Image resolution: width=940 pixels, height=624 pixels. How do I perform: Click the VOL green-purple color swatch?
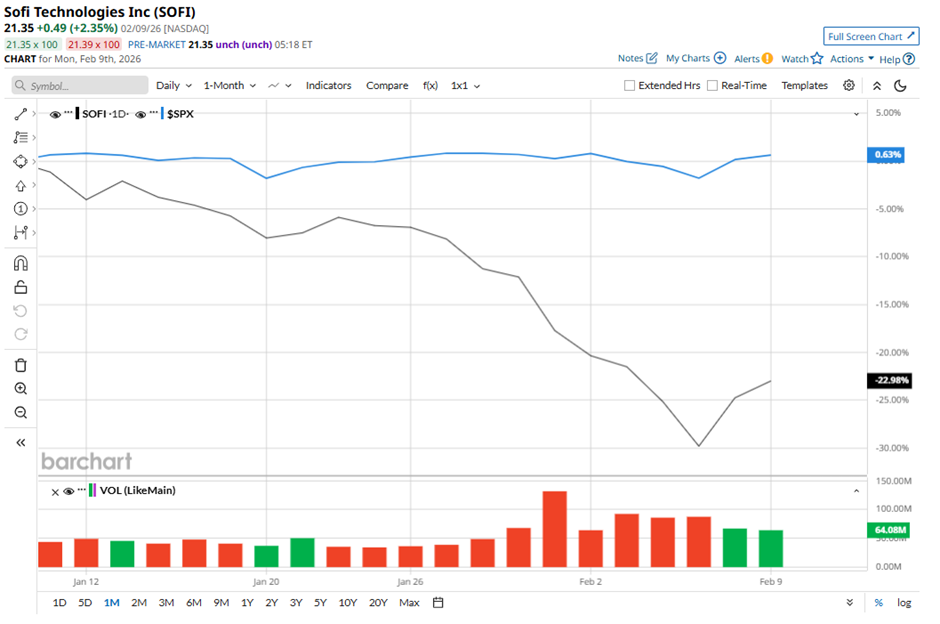pyautogui.click(x=92, y=490)
